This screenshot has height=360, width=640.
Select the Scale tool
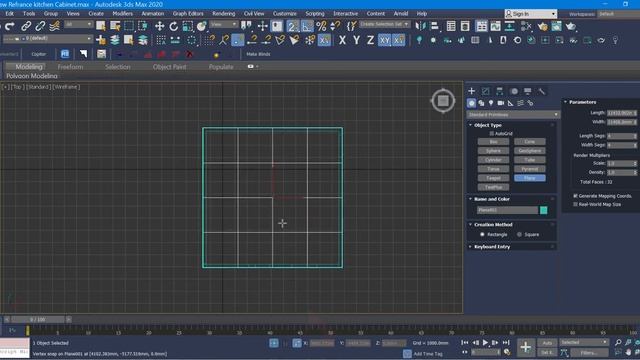(x=187, y=26)
